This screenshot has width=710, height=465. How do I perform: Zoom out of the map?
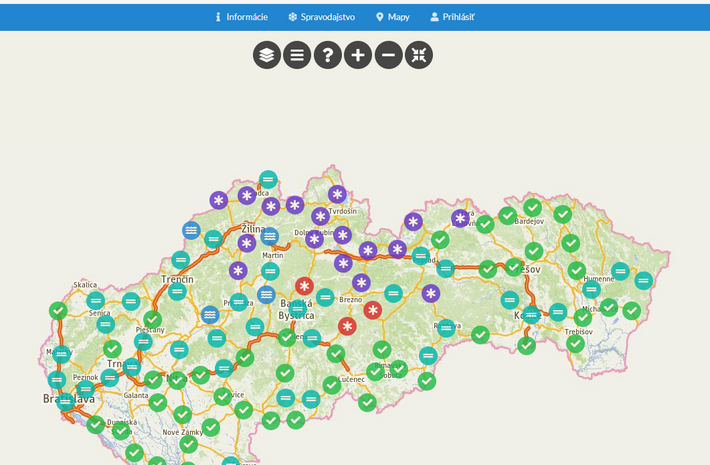pyautogui.click(x=389, y=55)
